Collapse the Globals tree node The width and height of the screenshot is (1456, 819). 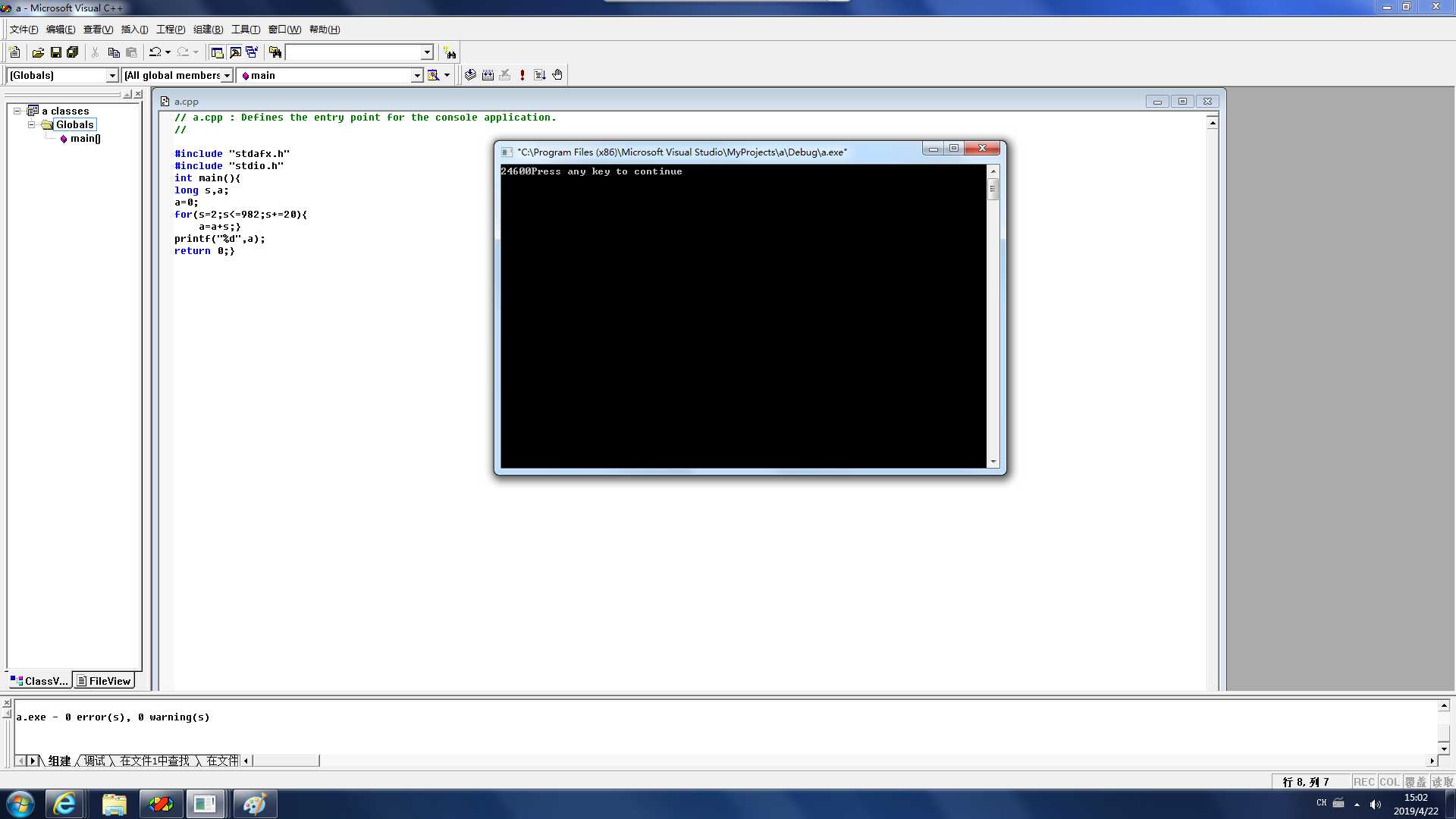31,124
